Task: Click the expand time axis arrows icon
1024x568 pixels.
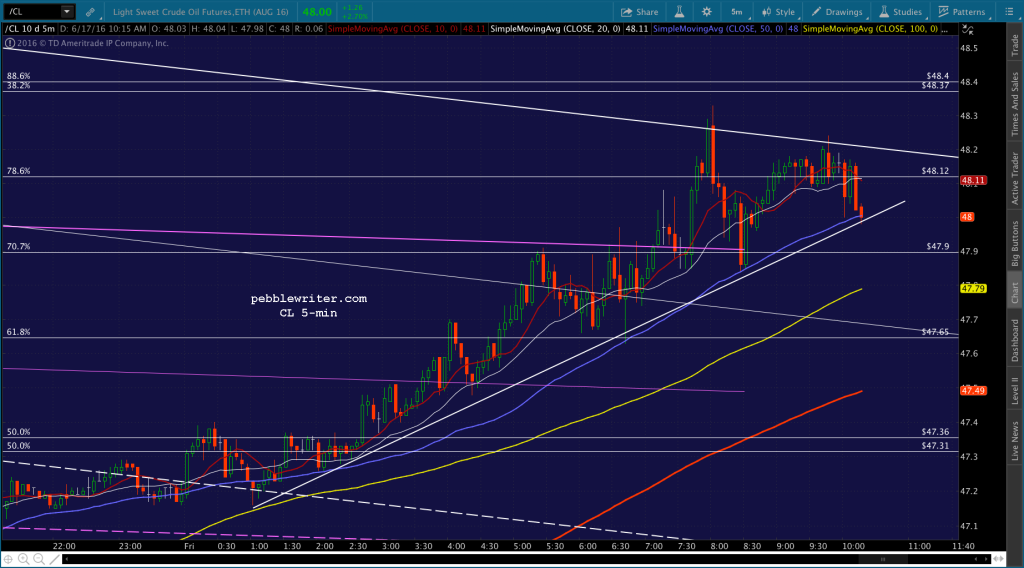Action: [x=998, y=559]
